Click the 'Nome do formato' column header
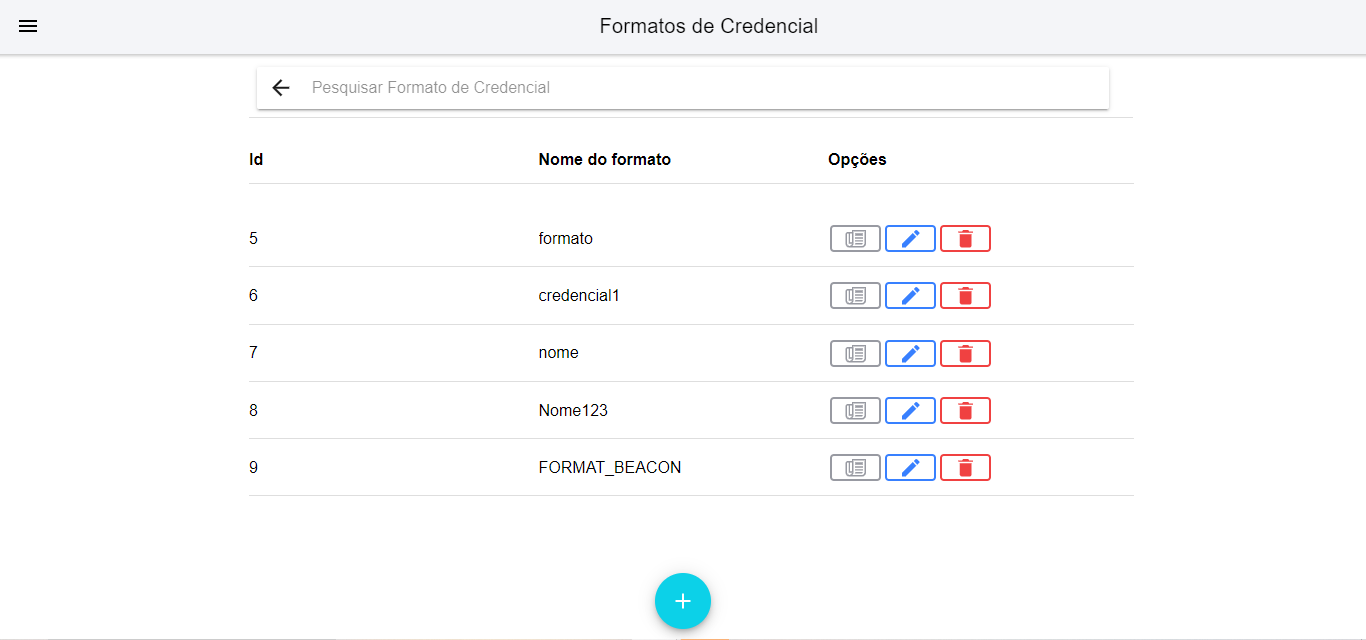This screenshot has height=640, width=1366. pyautogui.click(x=604, y=160)
